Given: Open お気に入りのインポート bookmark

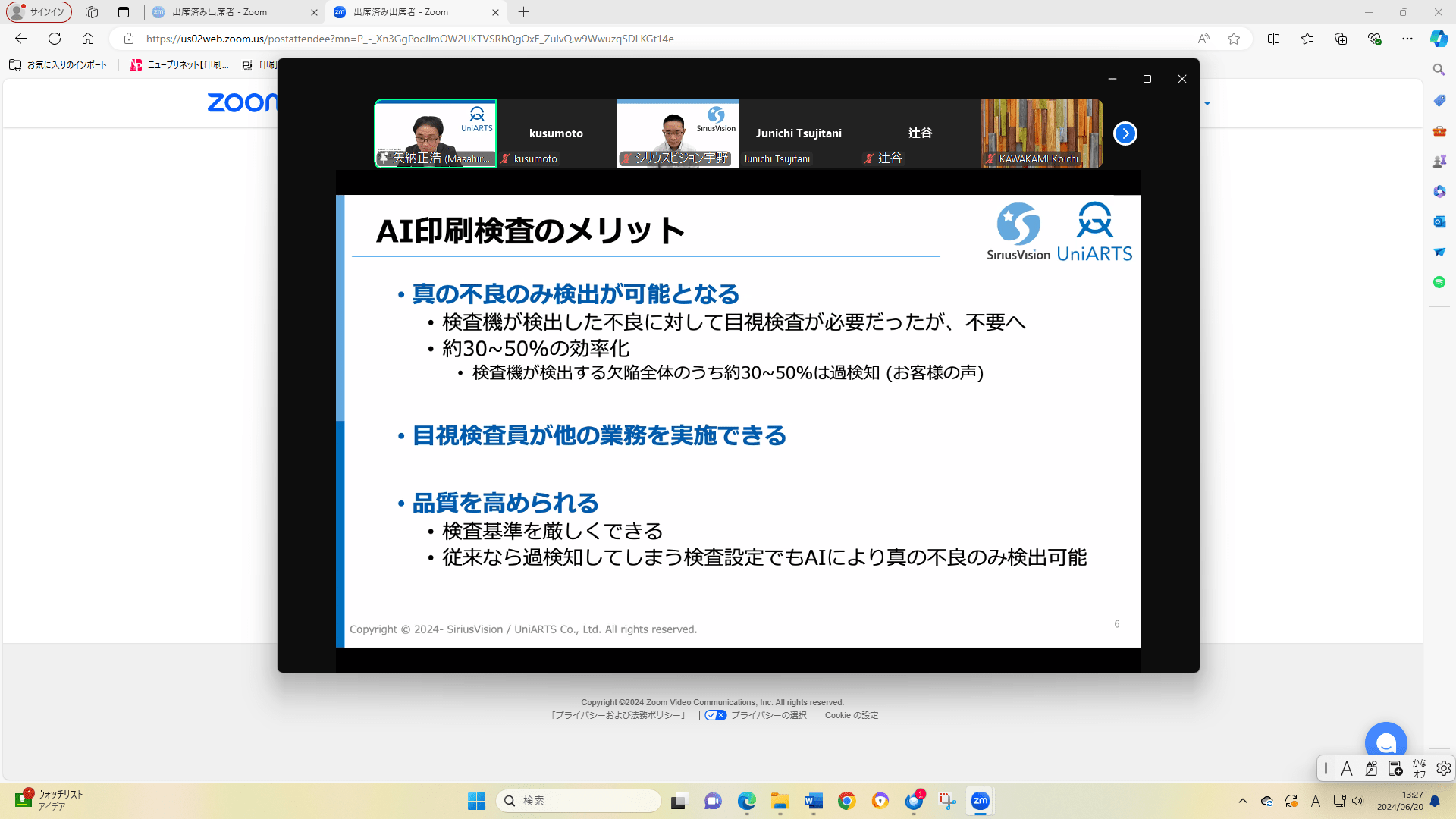Looking at the screenshot, I should click(x=58, y=65).
